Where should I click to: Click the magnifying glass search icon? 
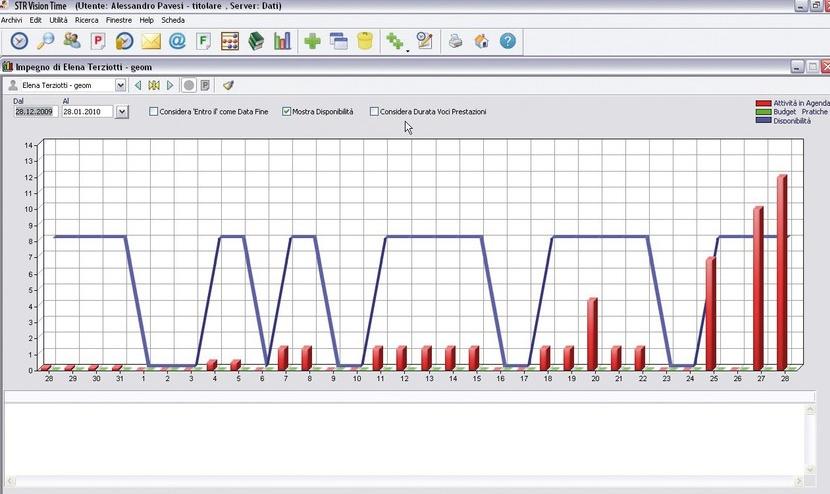tap(46, 41)
